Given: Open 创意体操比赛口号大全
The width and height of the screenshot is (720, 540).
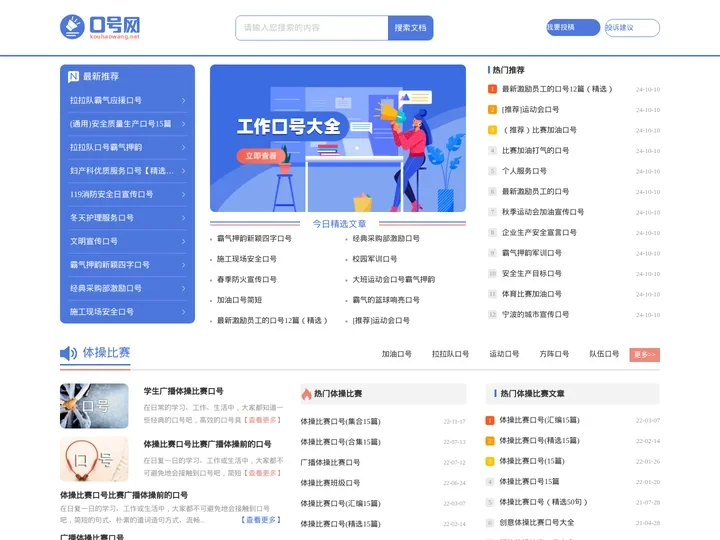Looking at the screenshot, I should tap(536, 523).
